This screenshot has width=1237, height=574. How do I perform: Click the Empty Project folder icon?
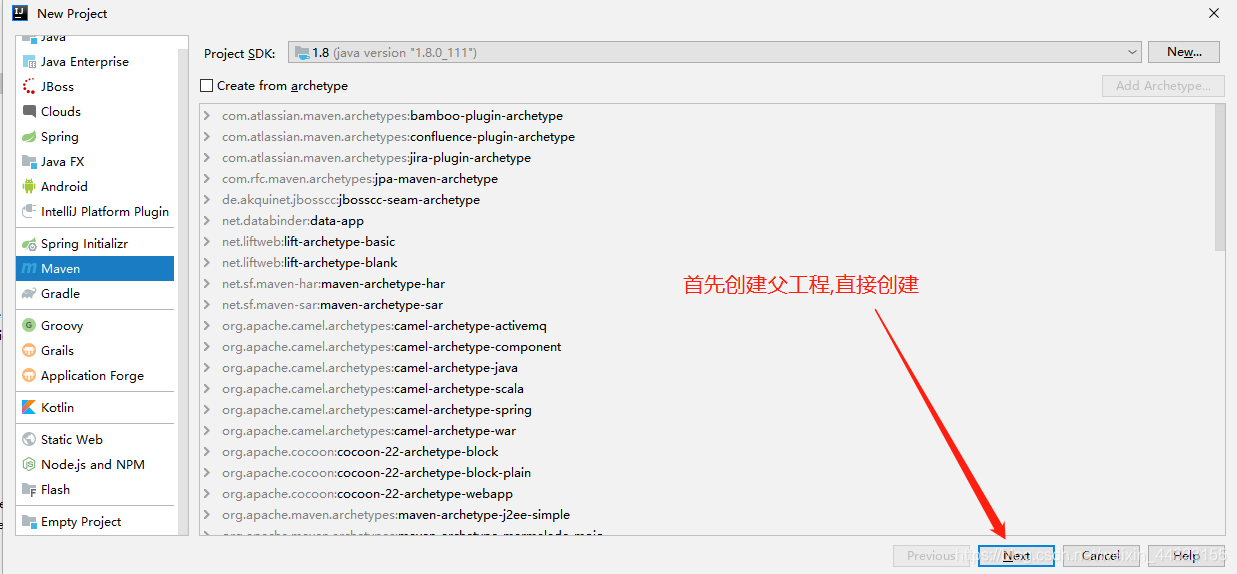[29, 522]
